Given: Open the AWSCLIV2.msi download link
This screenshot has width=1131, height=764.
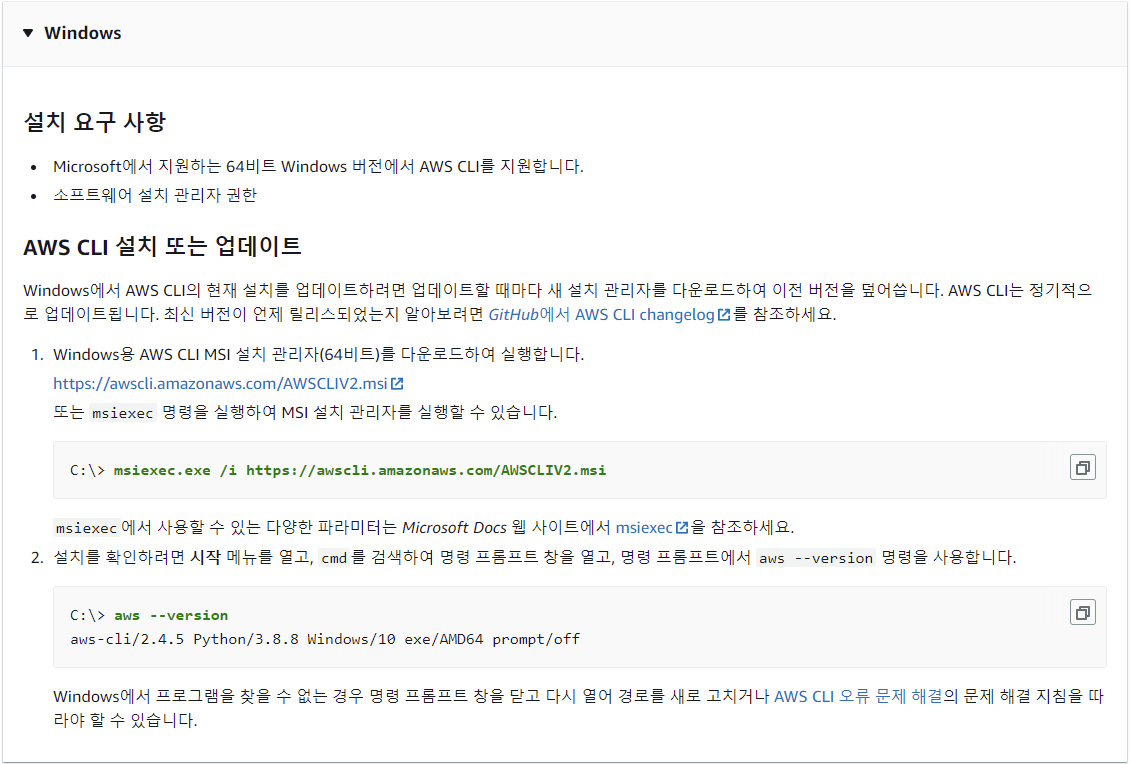Looking at the screenshot, I should pos(221,383).
